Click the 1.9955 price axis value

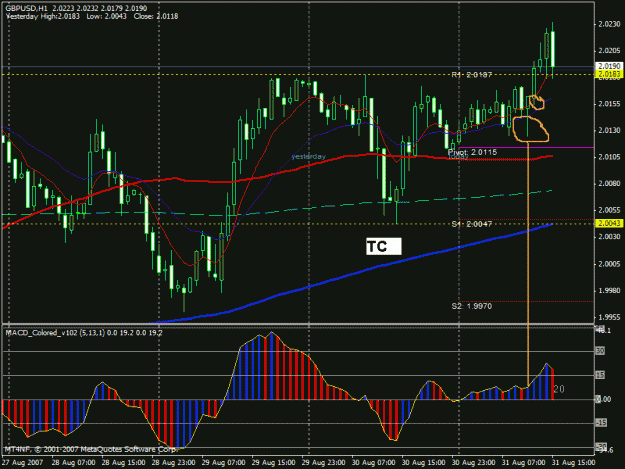tap(609, 318)
